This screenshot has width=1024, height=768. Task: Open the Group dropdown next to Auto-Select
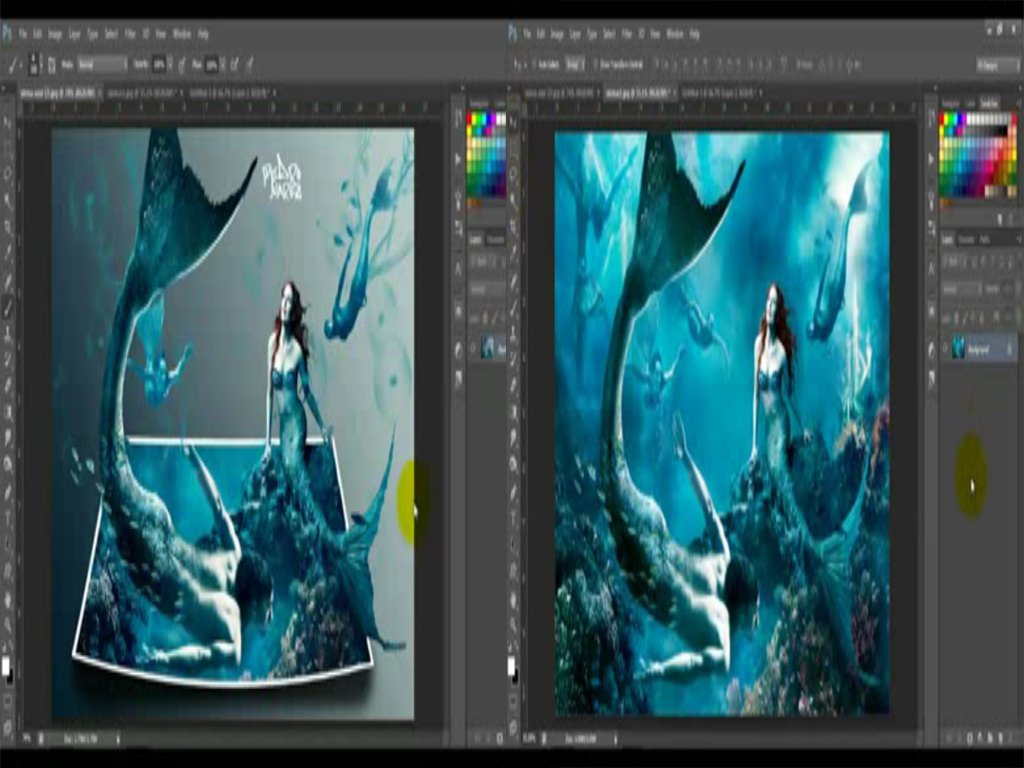tap(575, 65)
